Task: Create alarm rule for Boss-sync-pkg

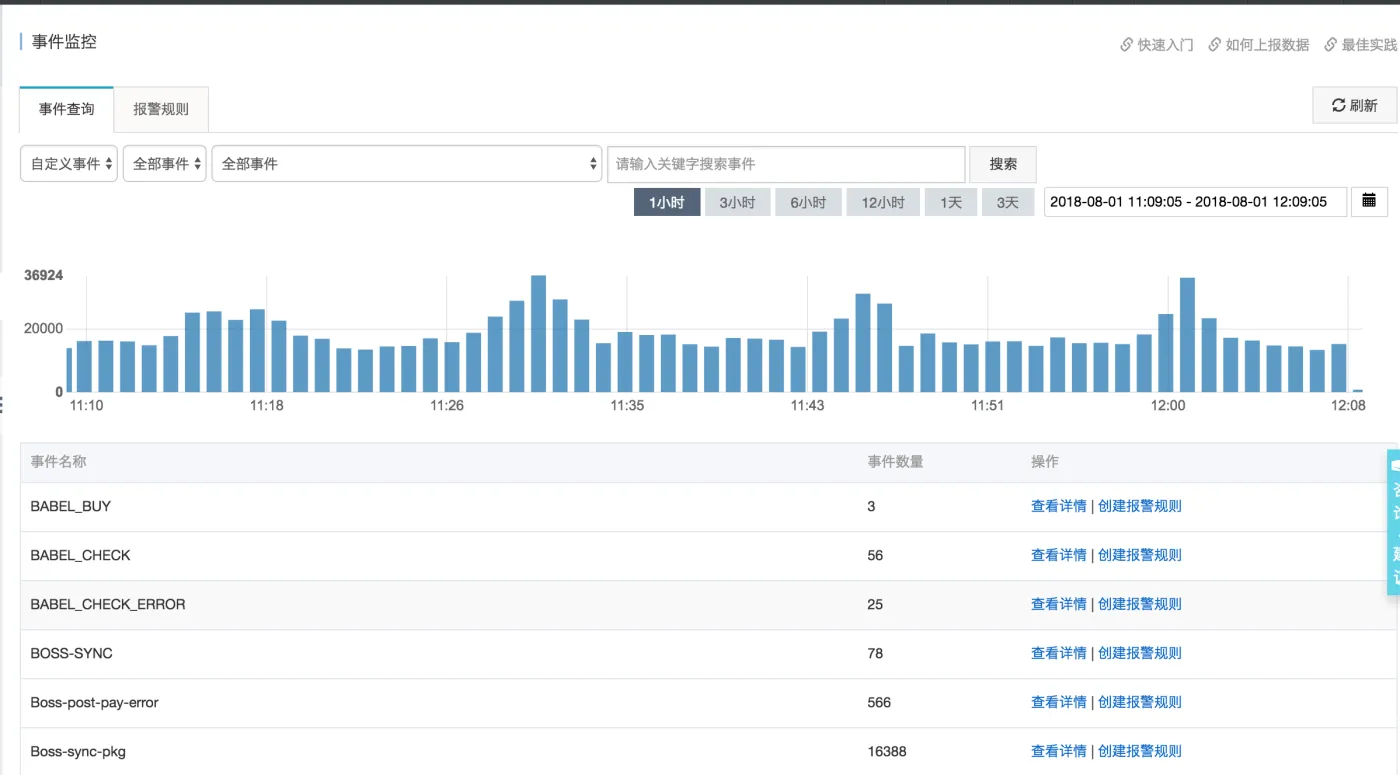Action: click(1140, 751)
